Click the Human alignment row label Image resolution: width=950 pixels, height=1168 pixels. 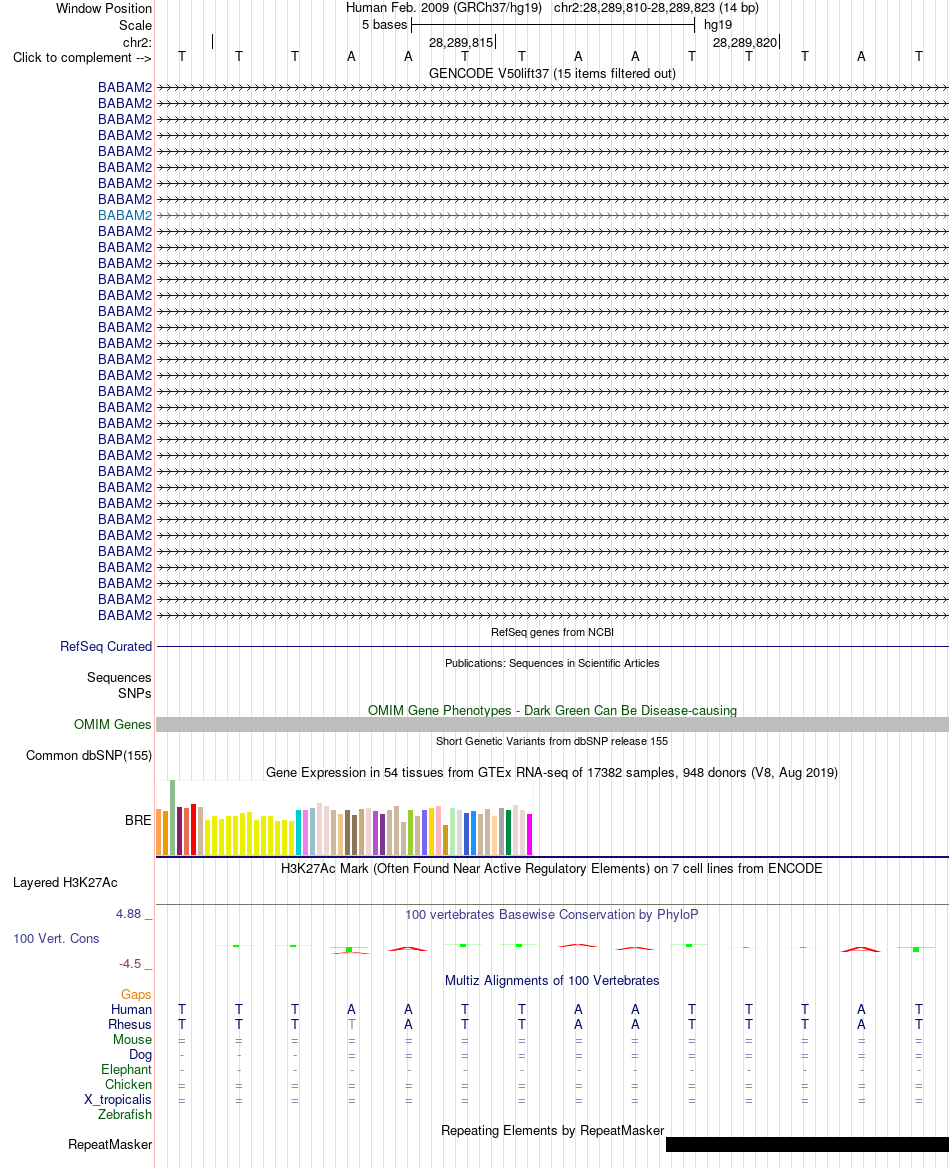(x=131, y=1009)
